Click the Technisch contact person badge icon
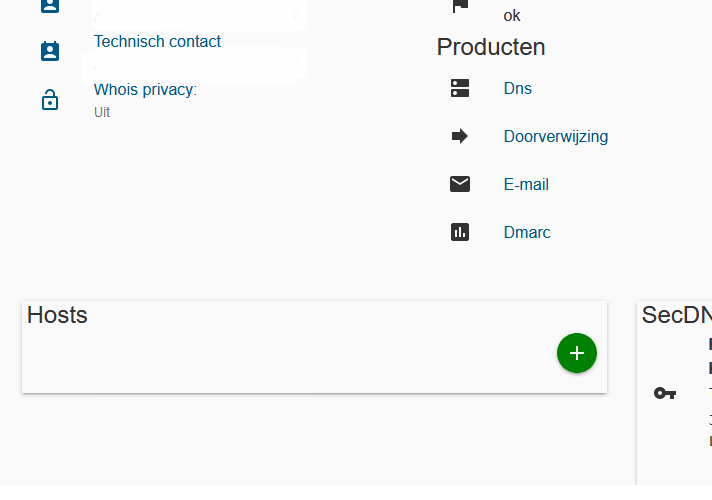This screenshot has height=500, width=712. (x=50, y=51)
